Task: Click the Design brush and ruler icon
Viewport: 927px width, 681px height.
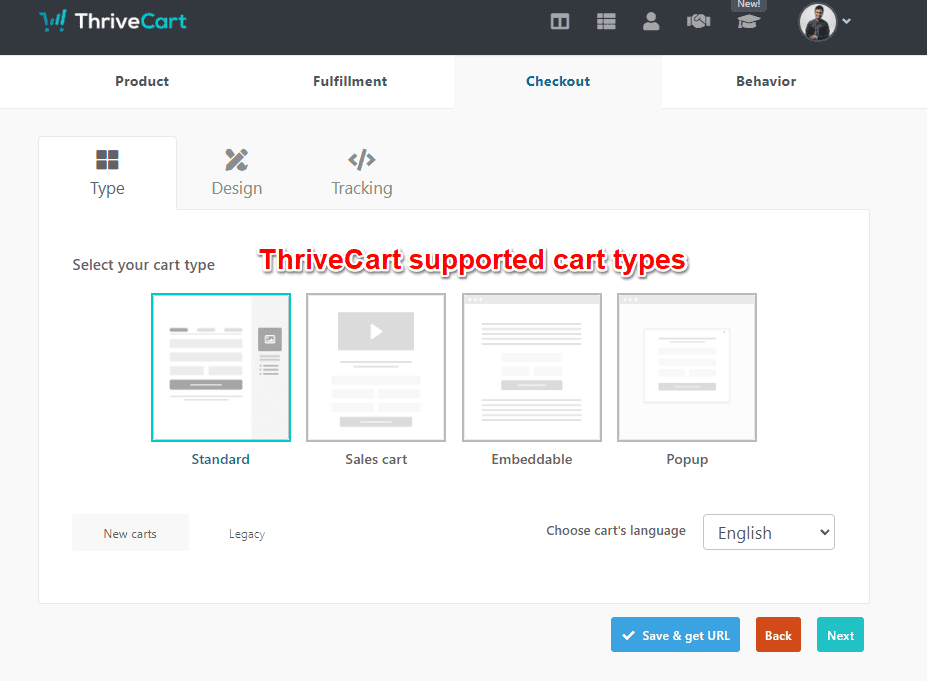Action: (236, 160)
